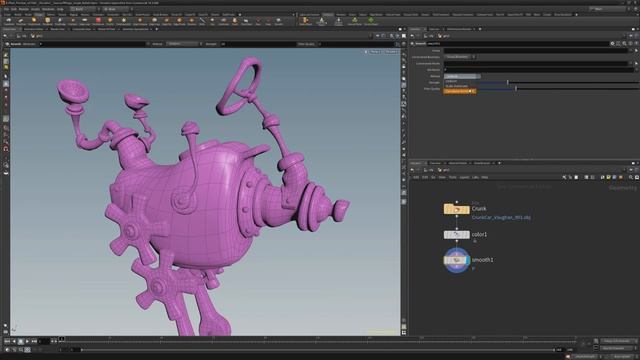This screenshot has width=640, height=360.
Task: Click the CrunkCar_Vaughan_001.obj file label
Action: 501,218
